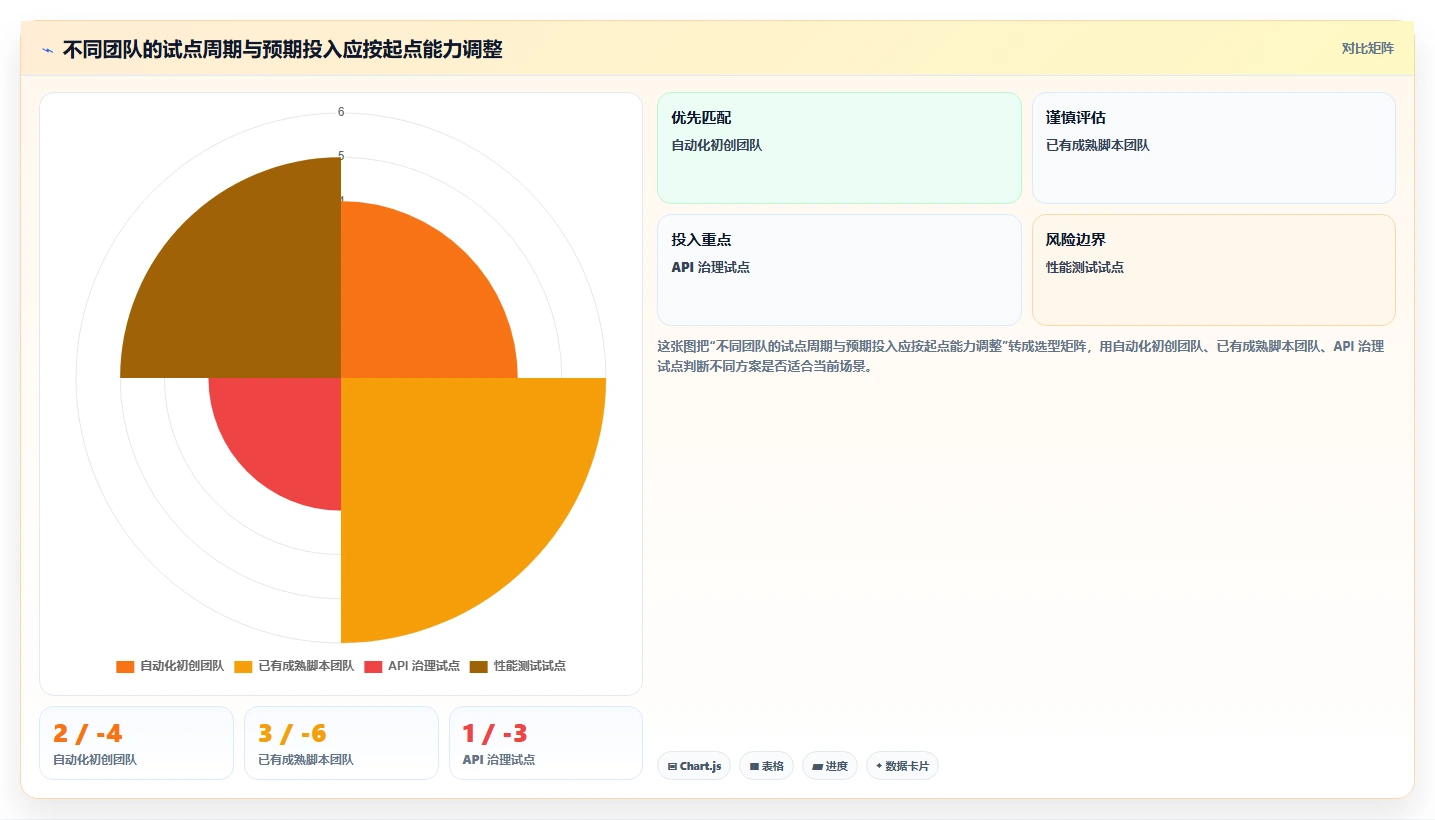Click the 表格 tag chip

767,766
